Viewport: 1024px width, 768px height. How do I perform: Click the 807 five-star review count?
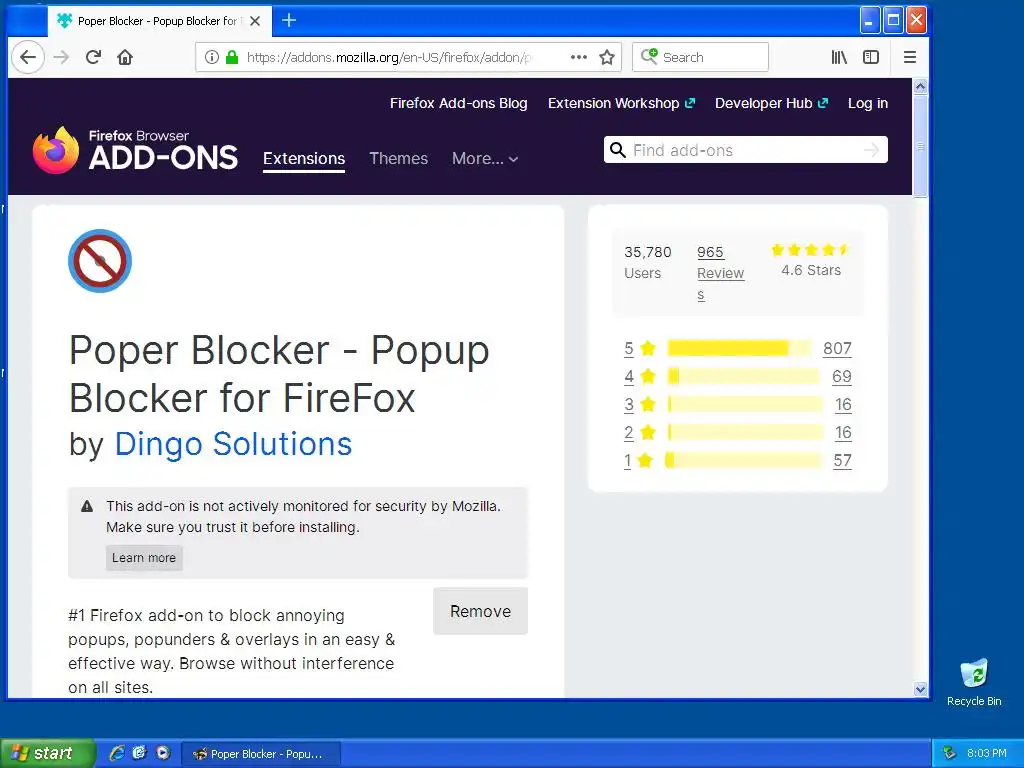point(837,348)
